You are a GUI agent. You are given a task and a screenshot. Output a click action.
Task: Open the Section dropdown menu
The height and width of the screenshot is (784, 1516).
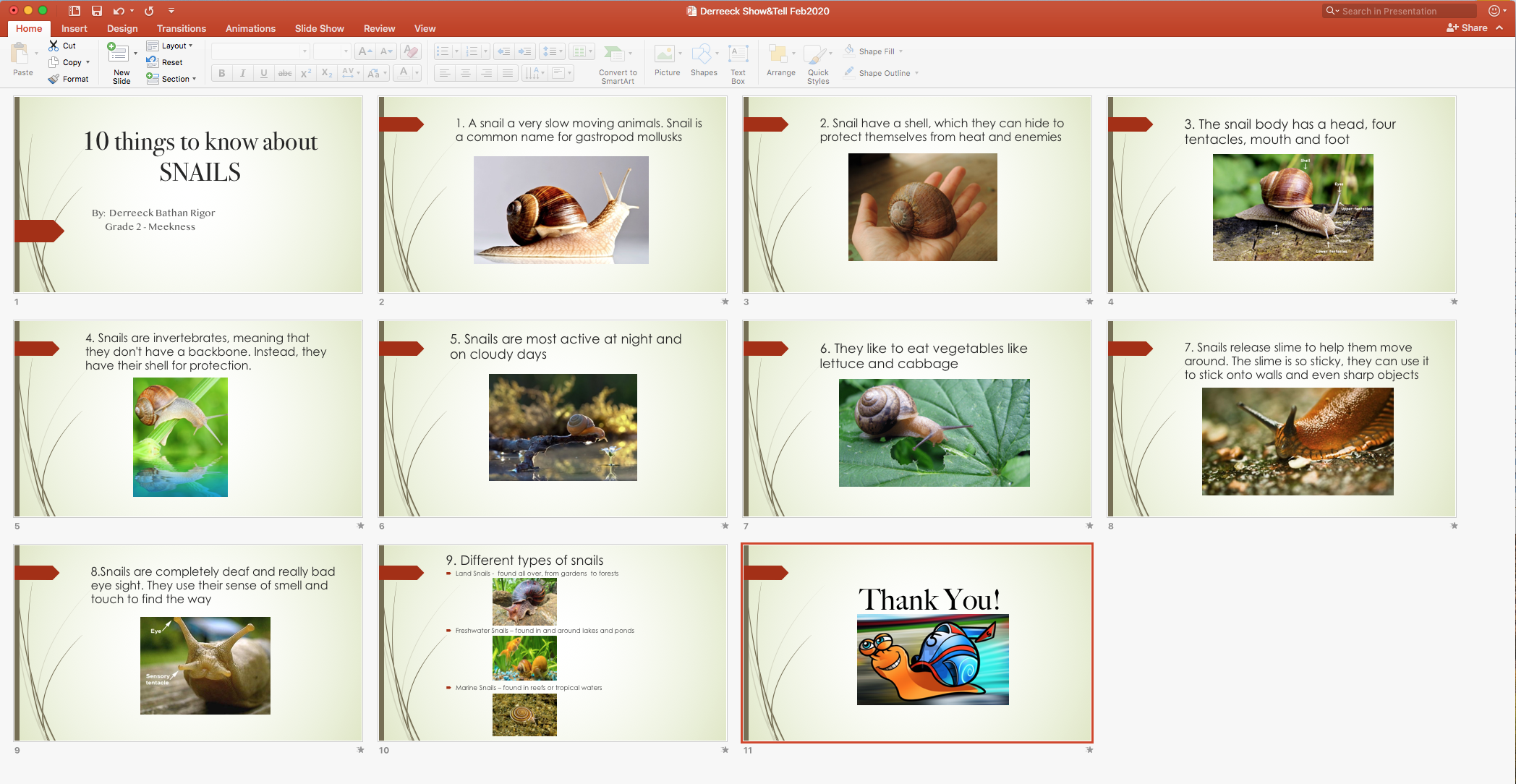pos(172,79)
